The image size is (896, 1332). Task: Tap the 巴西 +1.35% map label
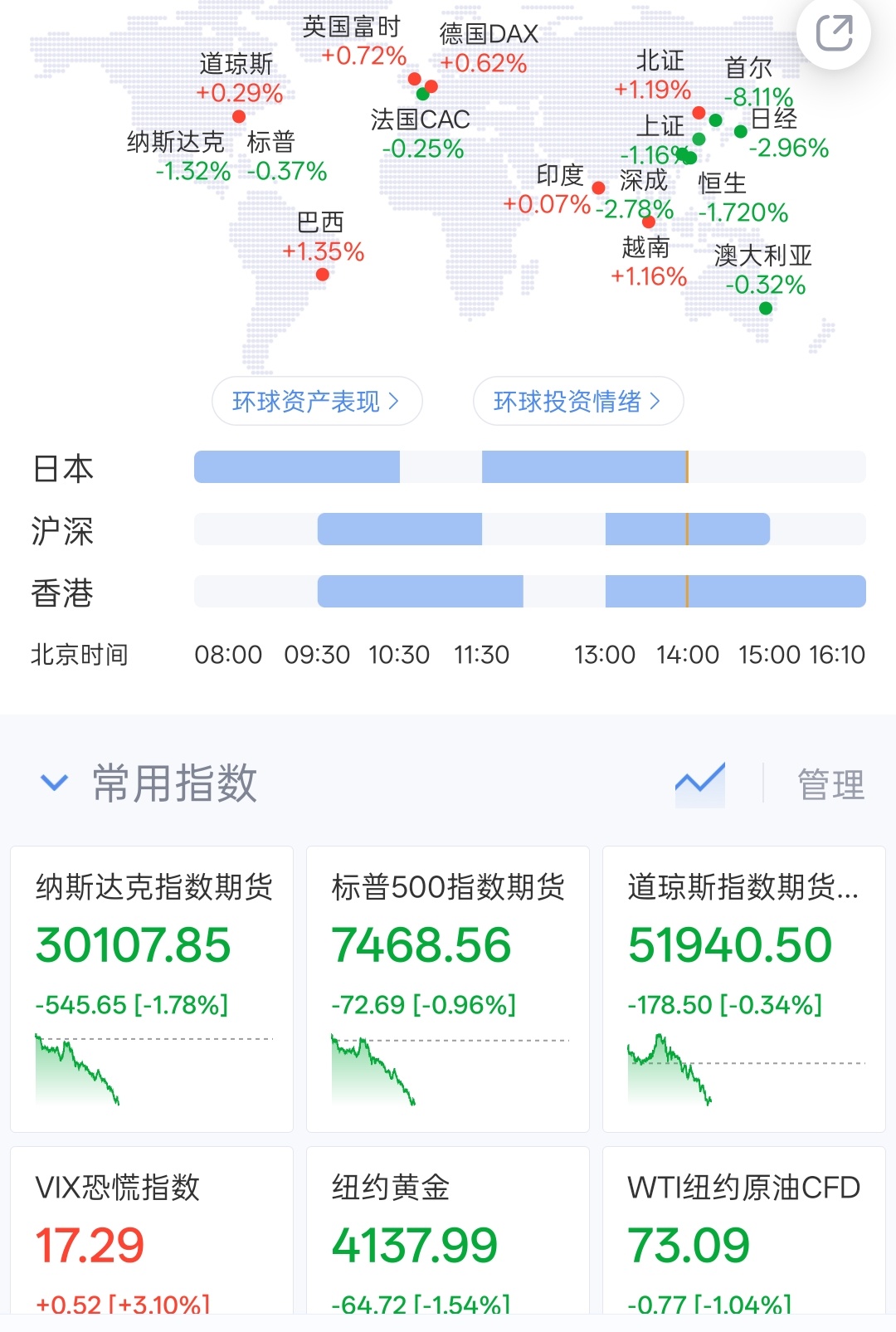click(x=323, y=237)
